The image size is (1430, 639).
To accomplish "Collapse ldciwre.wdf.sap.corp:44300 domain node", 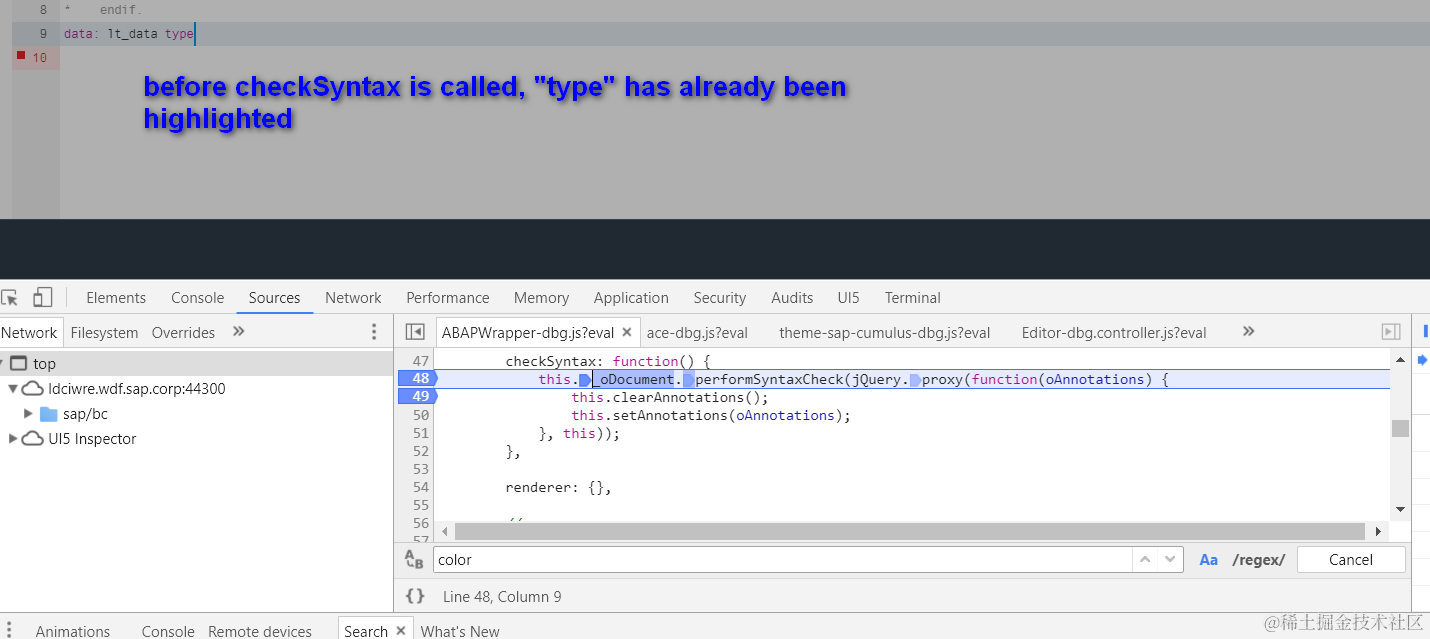I will point(13,389).
